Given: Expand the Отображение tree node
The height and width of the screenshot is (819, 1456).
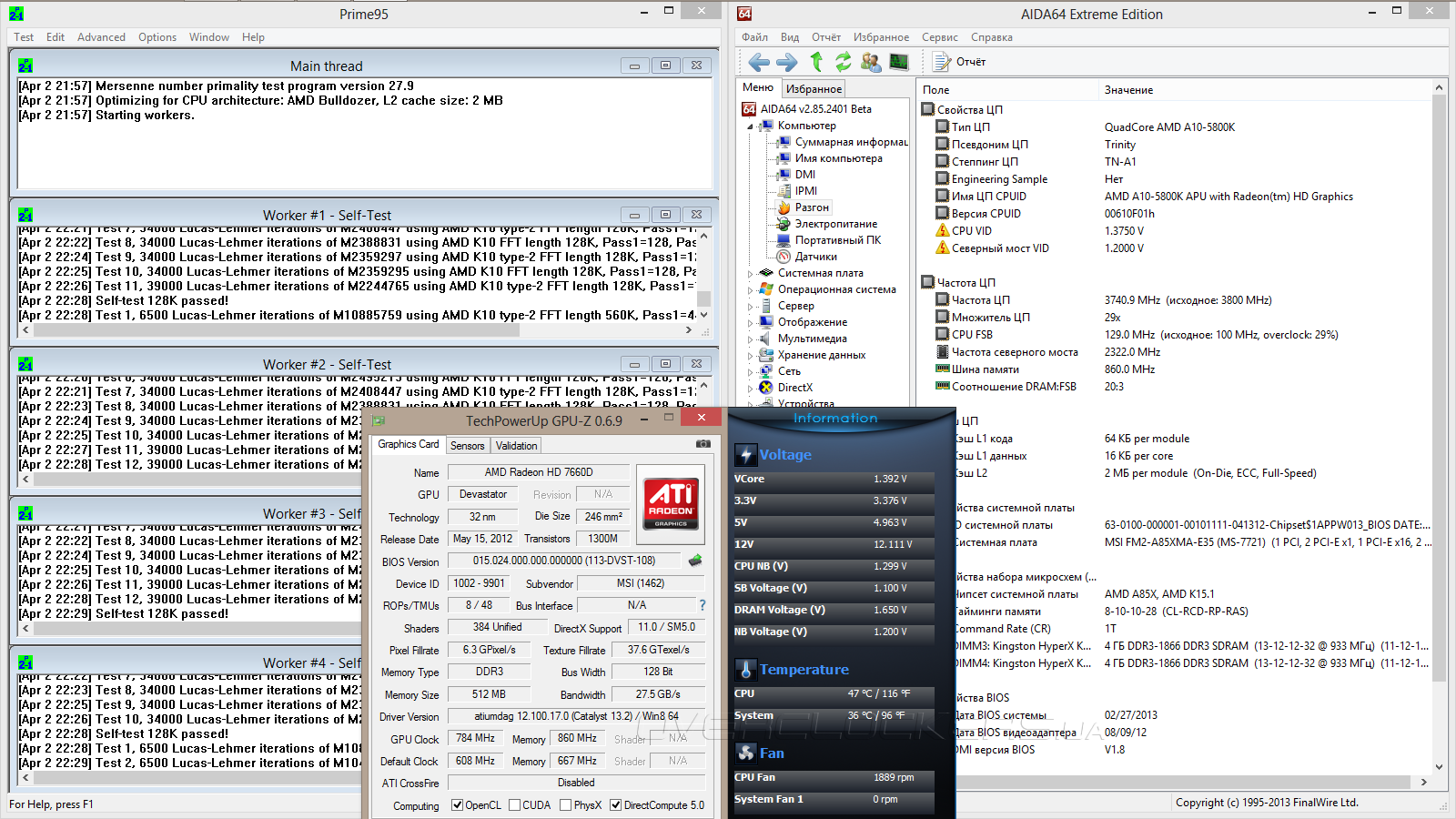Looking at the screenshot, I should click(751, 323).
